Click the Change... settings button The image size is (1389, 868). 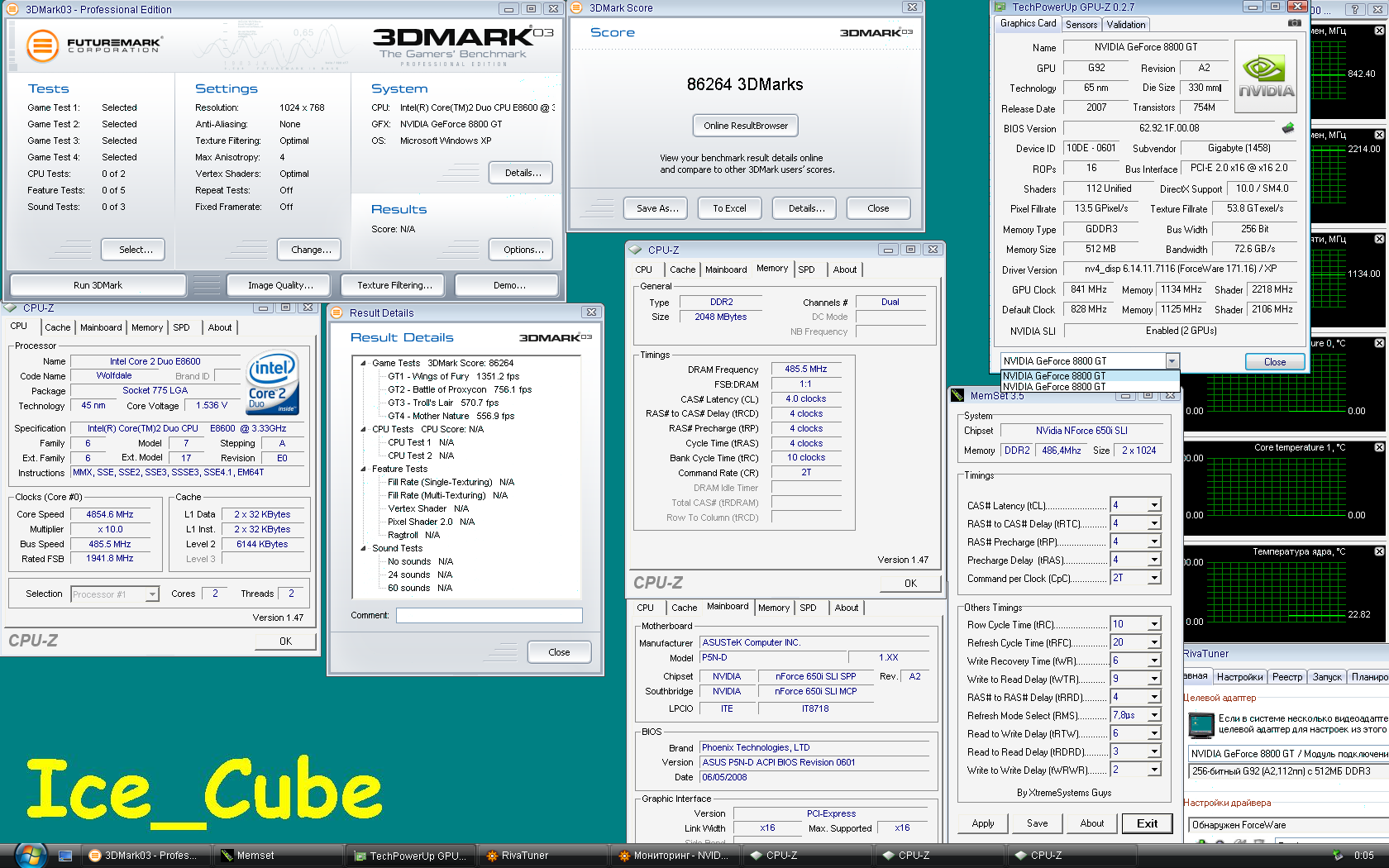click(311, 250)
